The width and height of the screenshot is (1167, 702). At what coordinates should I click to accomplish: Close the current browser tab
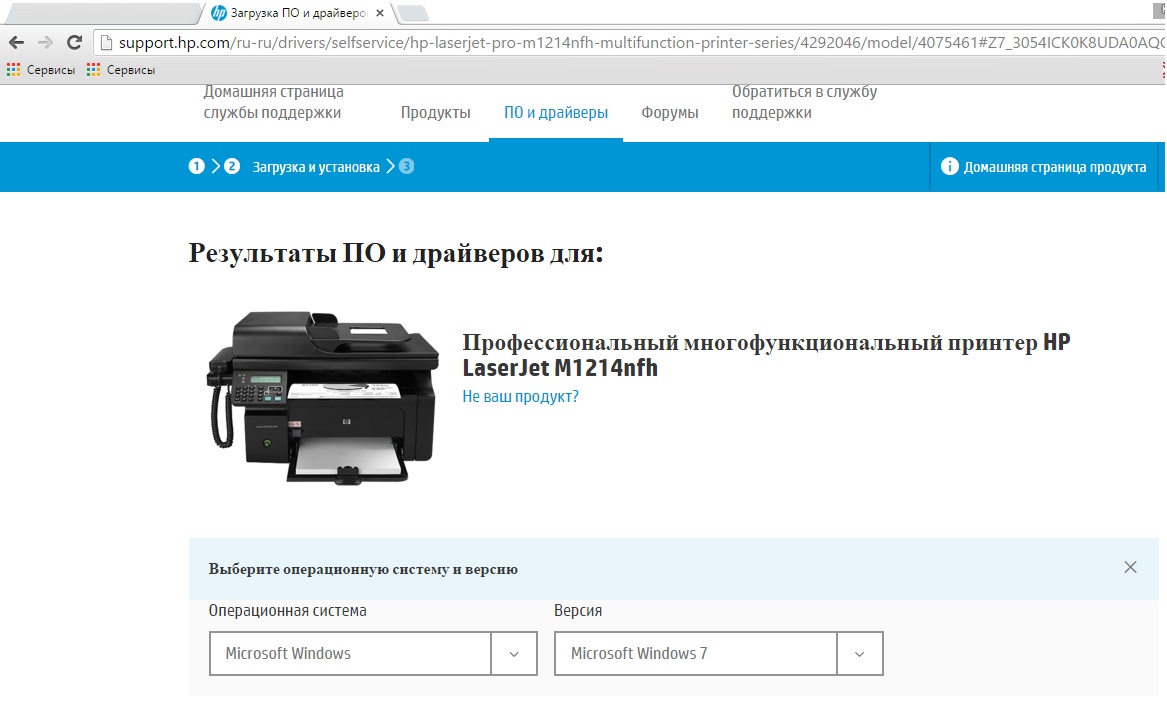pyautogui.click(x=379, y=13)
